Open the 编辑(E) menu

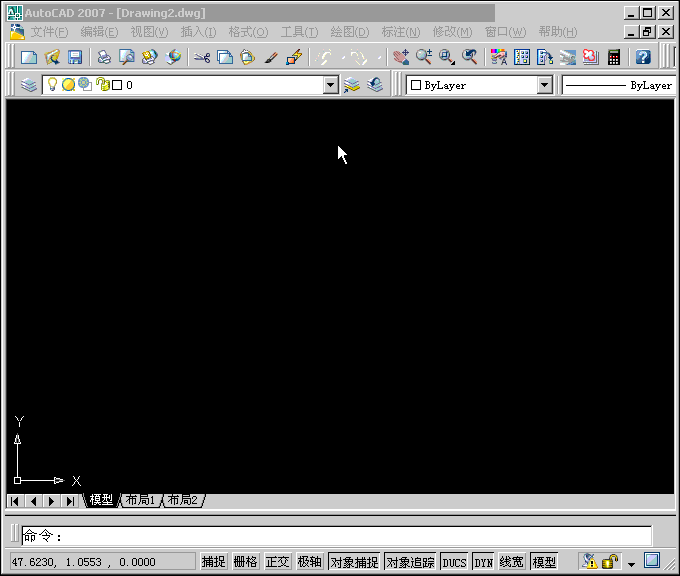tap(99, 32)
